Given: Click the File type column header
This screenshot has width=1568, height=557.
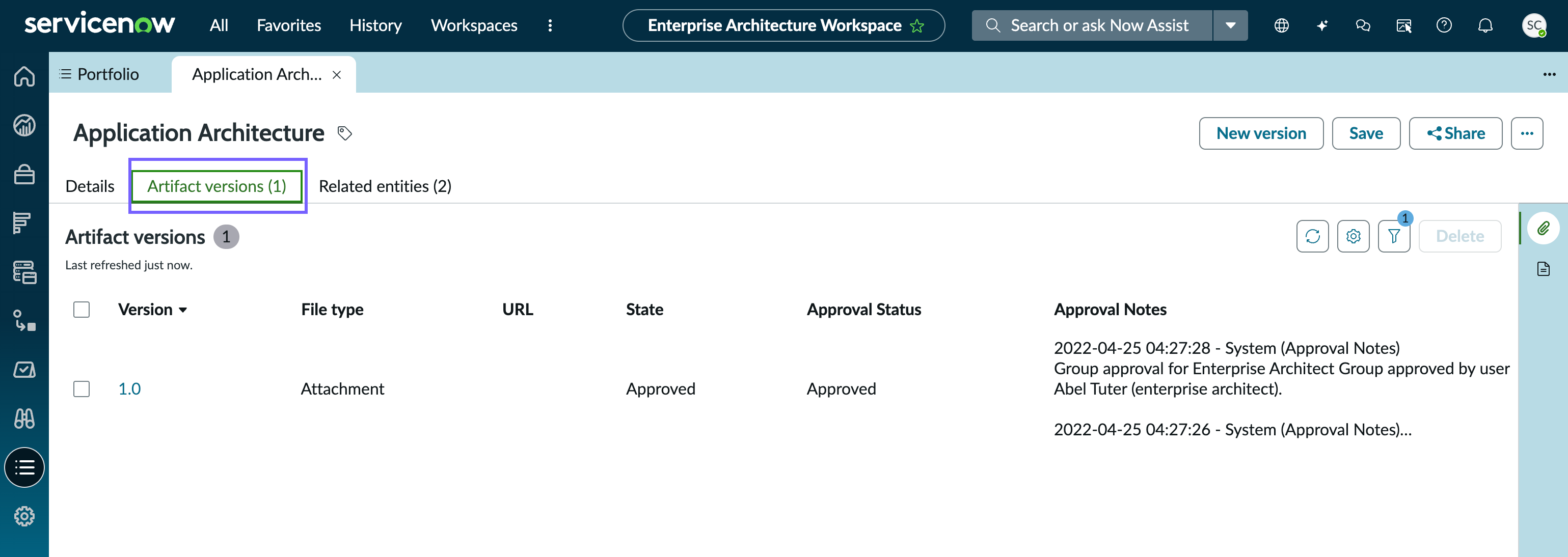Looking at the screenshot, I should click(x=332, y=310).
